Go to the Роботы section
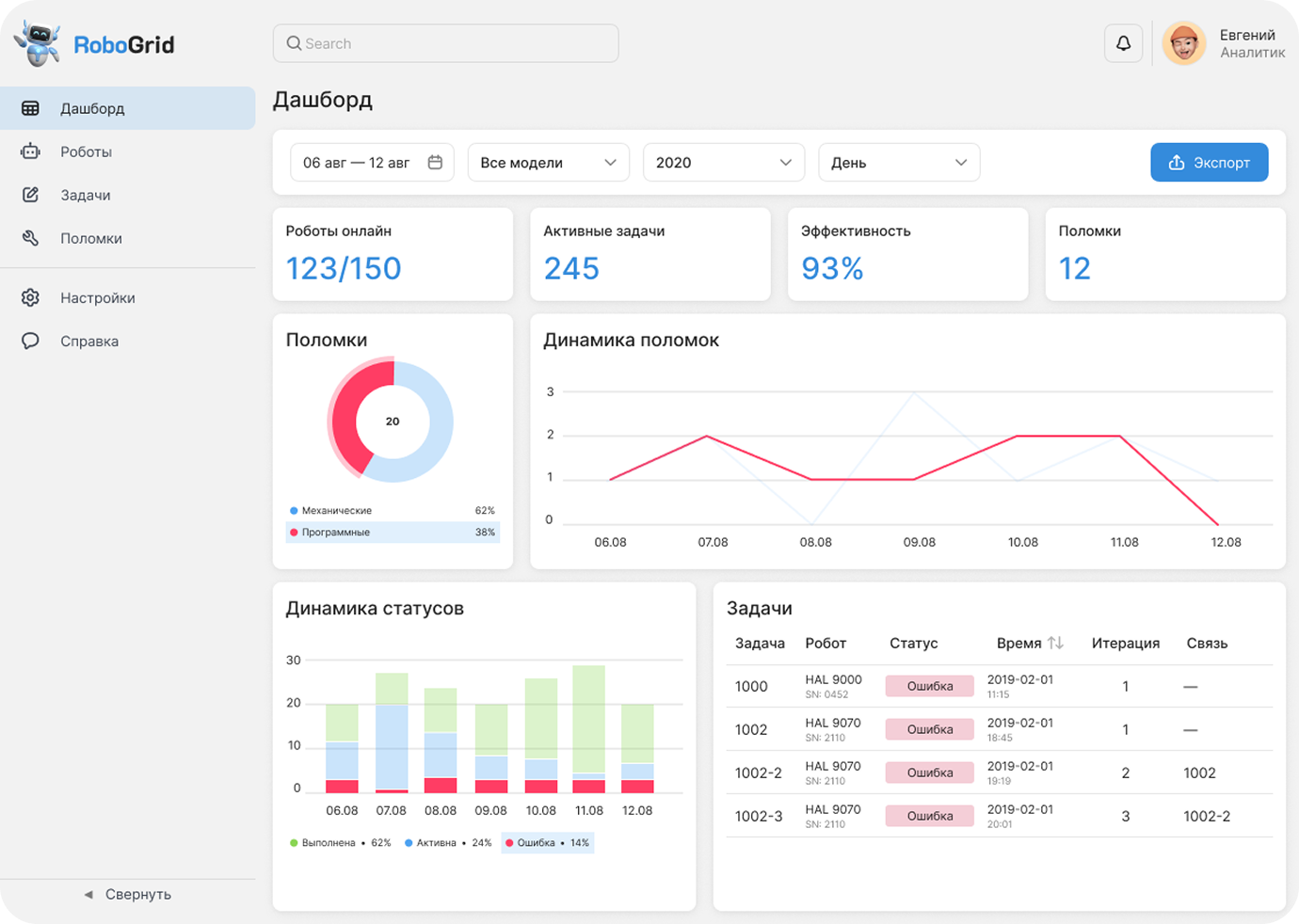Image resolution: width=1299 pixels, height=924 pixels. pyautogui.click(x=128, y=151)
